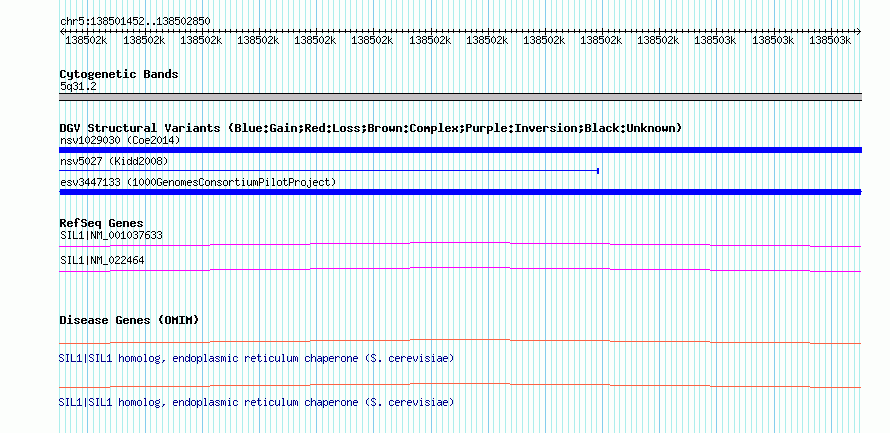Click the last 138503k ruler tick label
Screen dimensions: 890x433
[830, 40]
